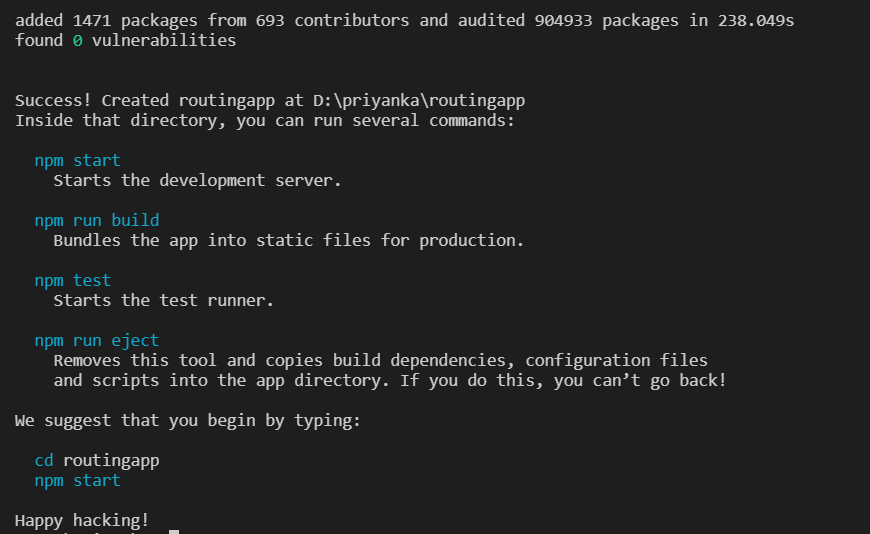This screenshot has height=534, width=870.
Task: Click 'cd routingapp' suggested command
Action: pyautogui.click(x=97, y=461)
